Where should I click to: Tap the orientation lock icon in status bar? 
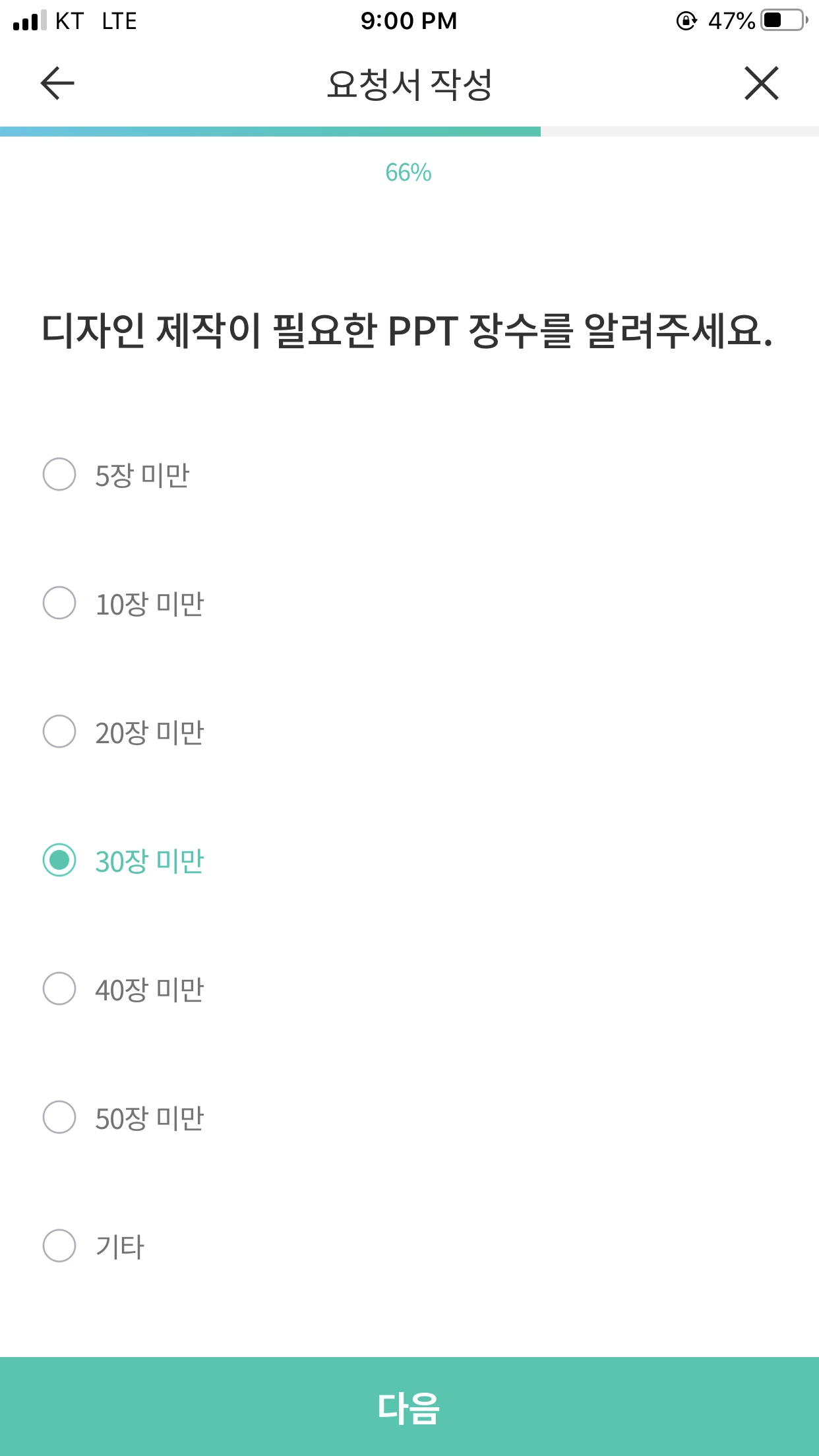(x=686, y=21)
